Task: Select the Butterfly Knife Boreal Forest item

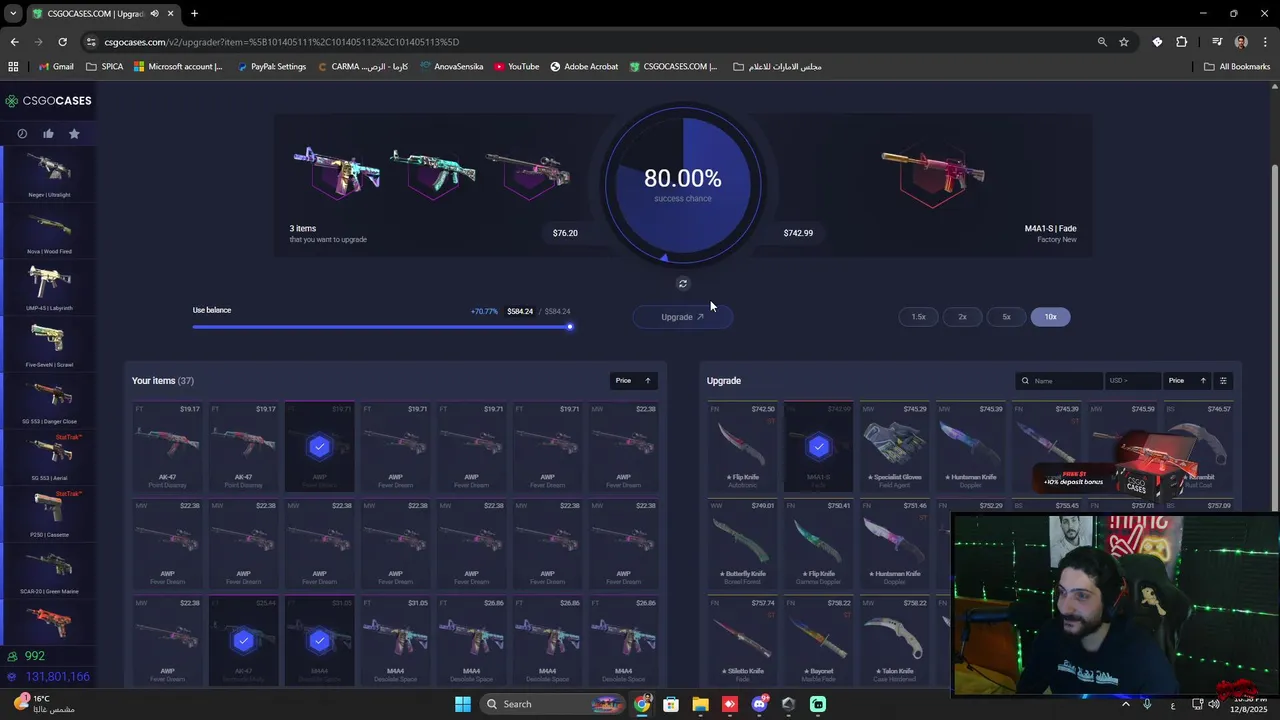Action: point(742,543)
